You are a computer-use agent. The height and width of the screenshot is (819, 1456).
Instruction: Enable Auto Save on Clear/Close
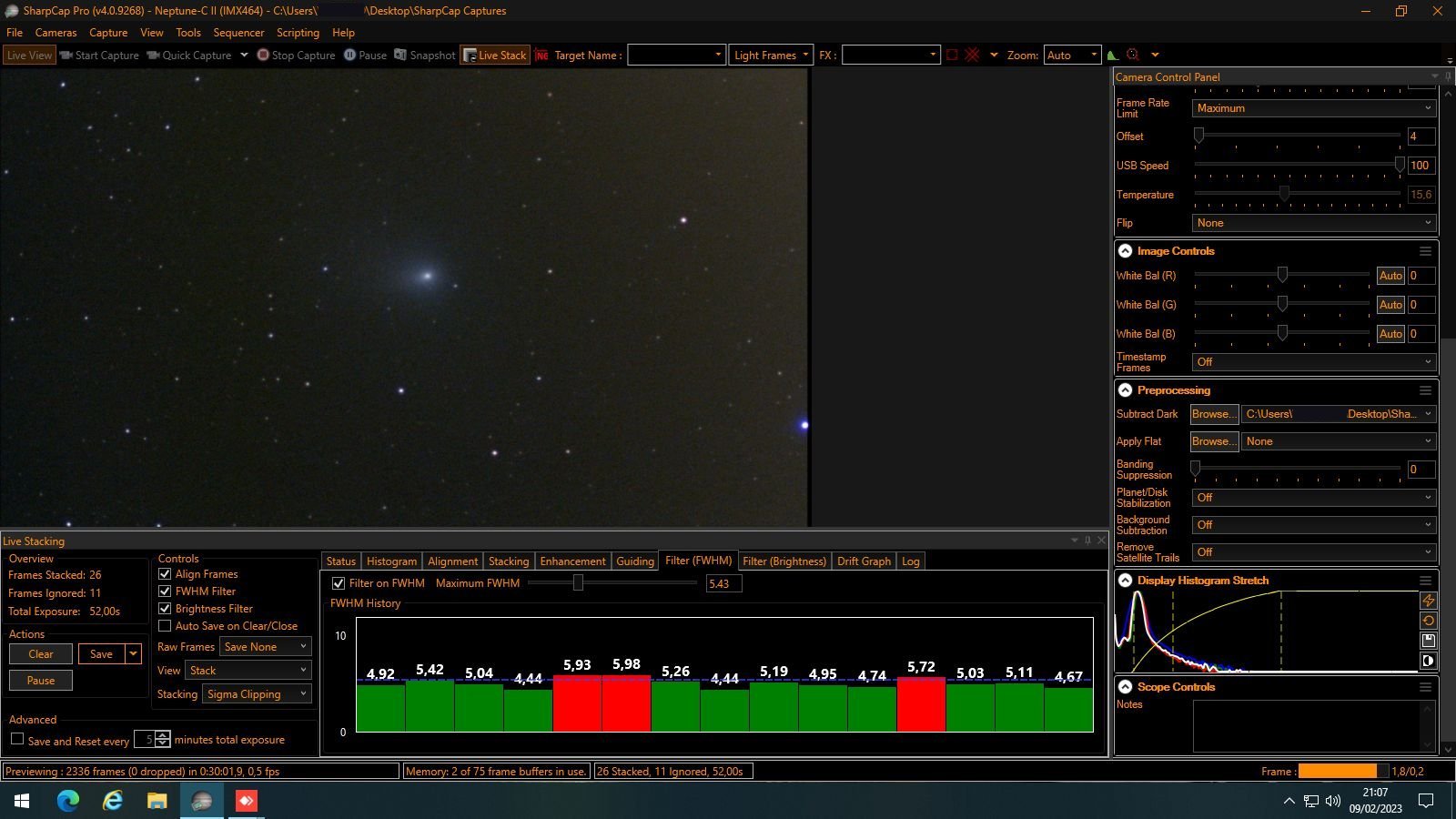point(165,626)
